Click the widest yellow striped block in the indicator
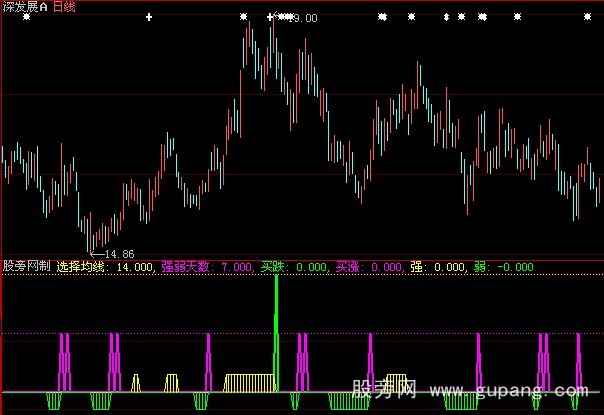The image size is (604, 415). pos(247,383)
